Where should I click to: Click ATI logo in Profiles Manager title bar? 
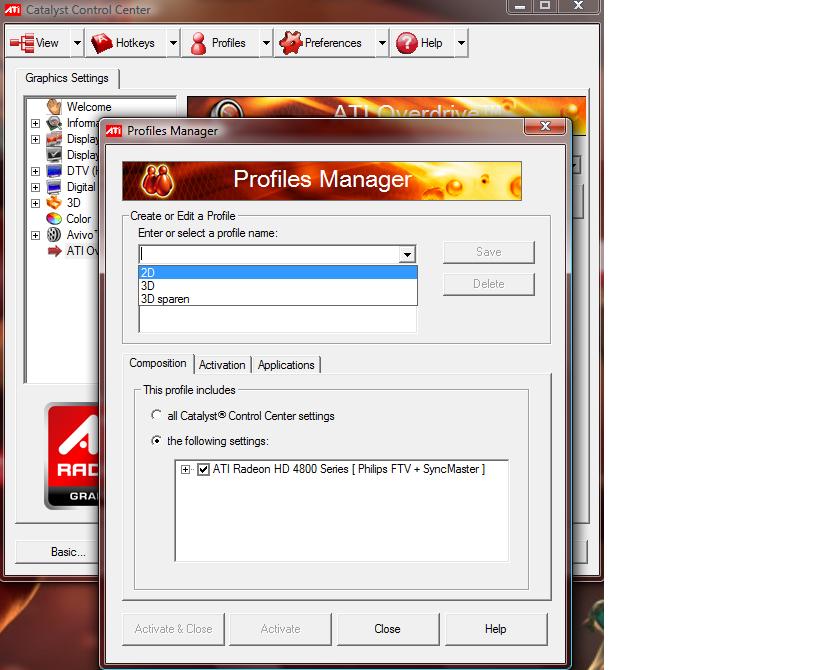click(114, 131)
